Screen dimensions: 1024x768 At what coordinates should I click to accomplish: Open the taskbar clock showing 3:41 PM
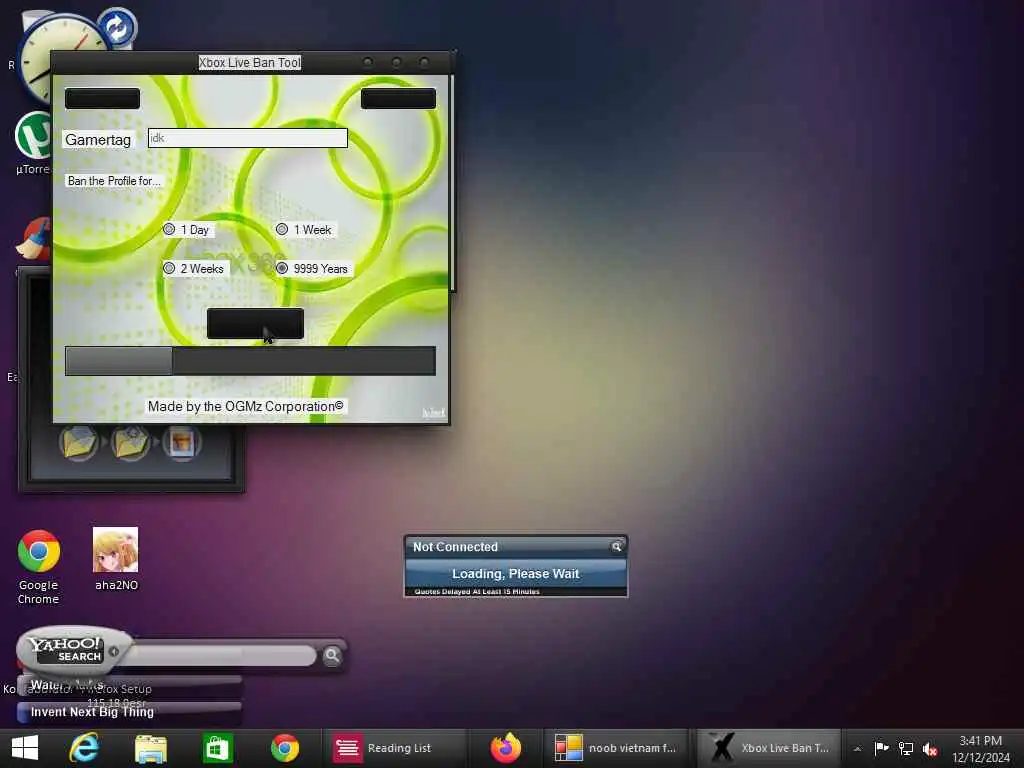980,749
